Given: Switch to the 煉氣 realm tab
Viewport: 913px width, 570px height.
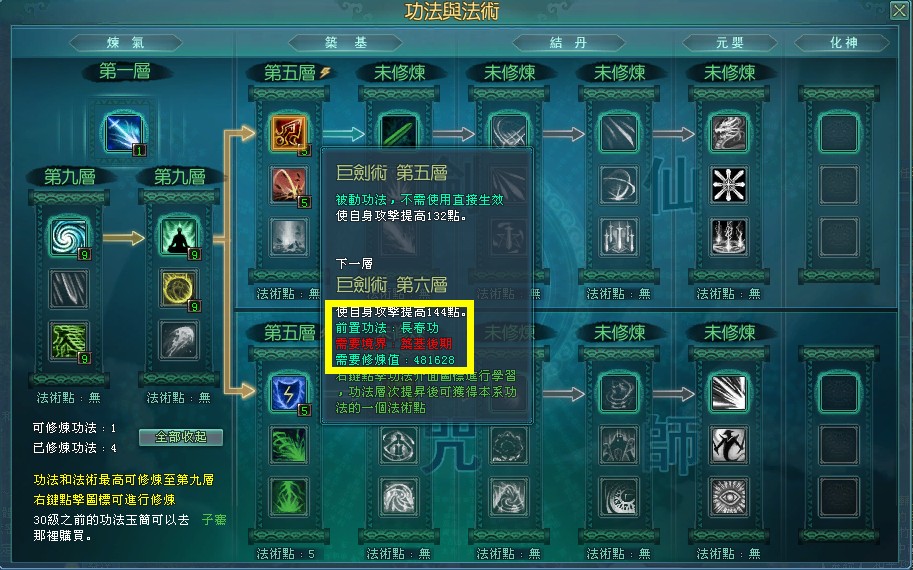Looking at the screenshot, I should pyautogui.click(x=125, y=43).
